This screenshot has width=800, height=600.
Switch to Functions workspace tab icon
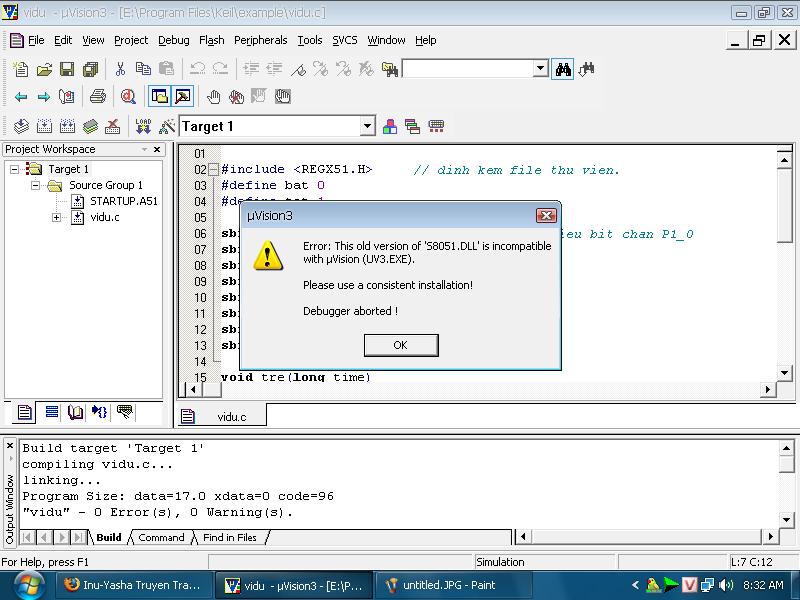click(x=99, y=411)
